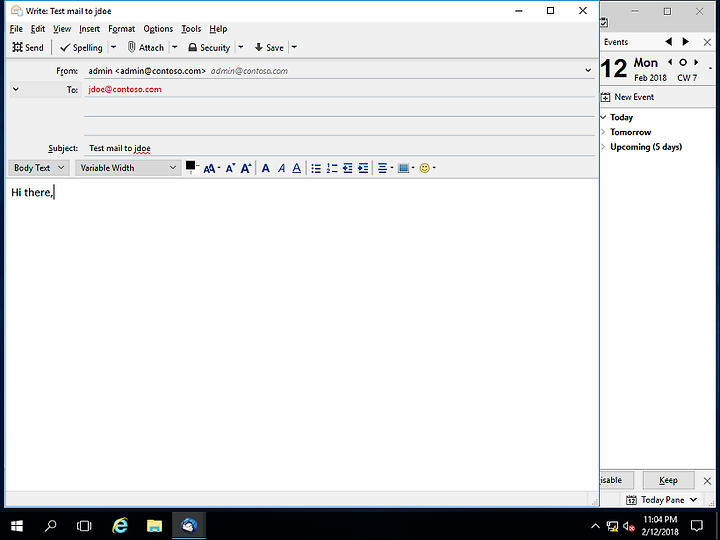The image size is (720, 540).
Task: Open the File menu
Action: [16, 29]
